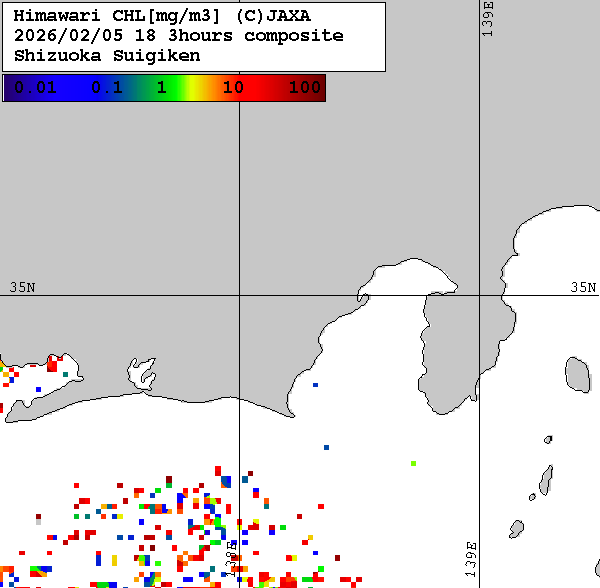Click the right 35N latitude label
Image resolution: width=600 pixels, height=588 pixels.
click(x=583, y=287)
